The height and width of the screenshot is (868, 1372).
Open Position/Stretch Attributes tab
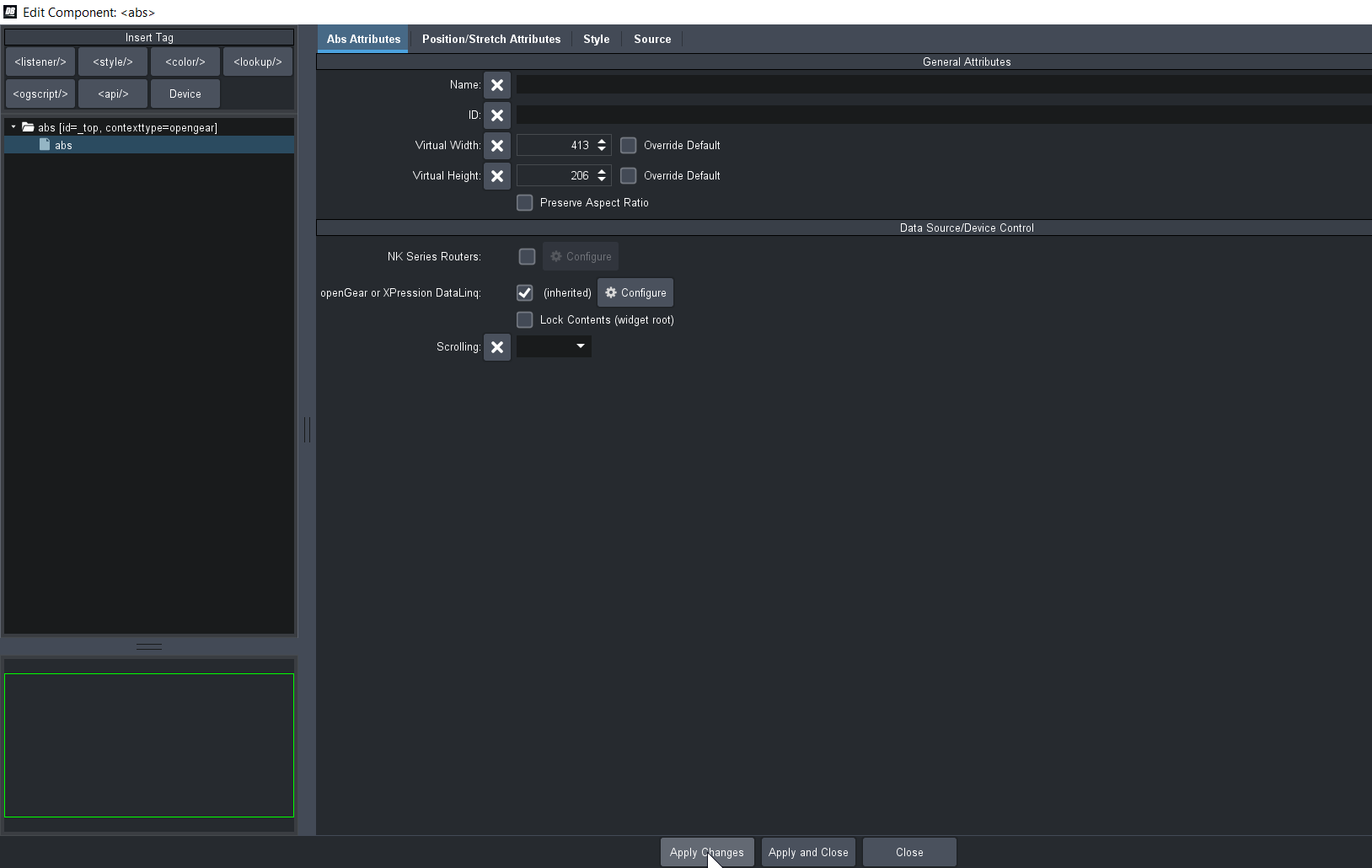pyautogui.click(x=491, y=40)
